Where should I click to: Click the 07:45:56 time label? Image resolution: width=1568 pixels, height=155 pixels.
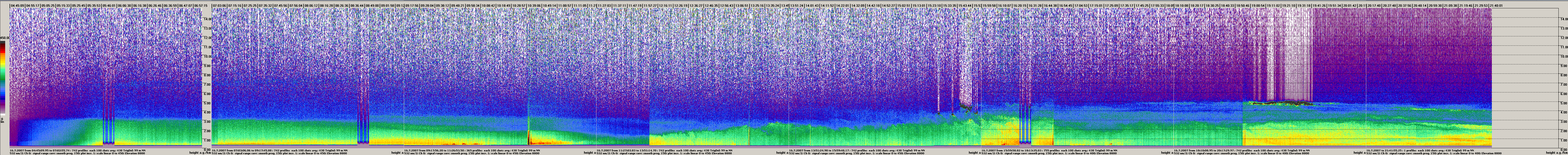(x=280, y=5)
